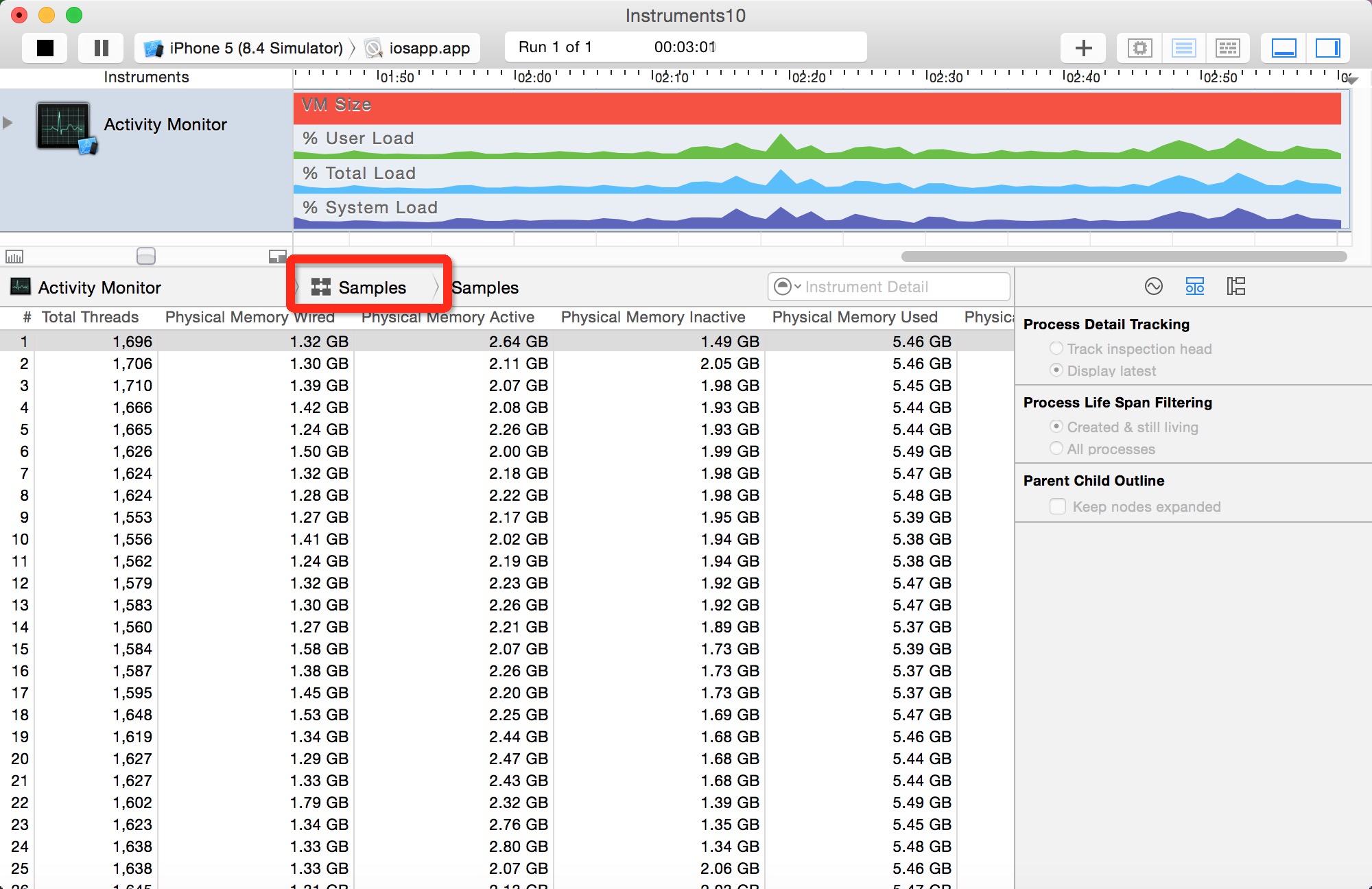This screenshot has height=889, width=1372.
Task: Select the VM Size red track
Action: click(x=817, y=107)
